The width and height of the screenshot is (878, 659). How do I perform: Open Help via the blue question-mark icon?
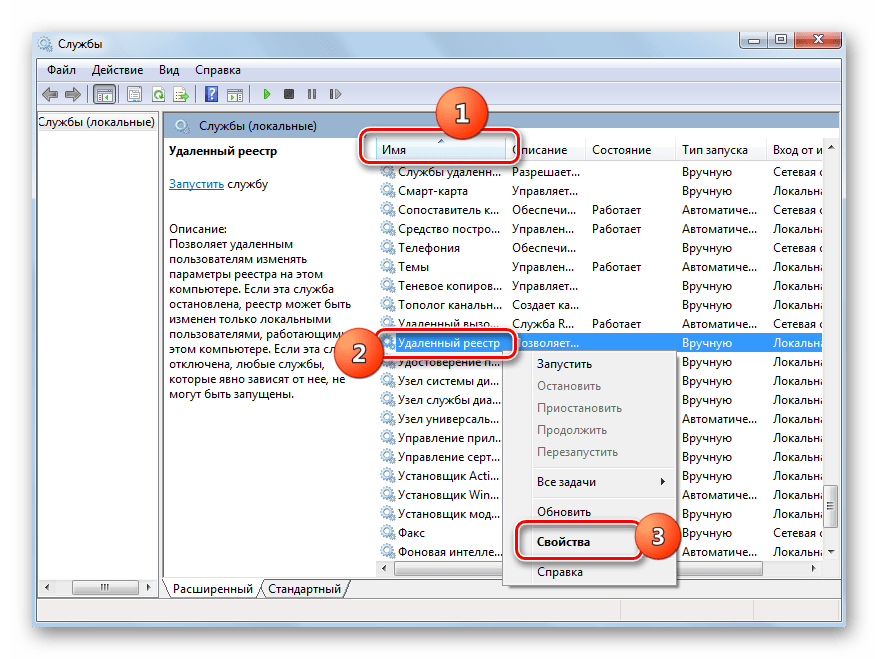[x=211, y=94]
